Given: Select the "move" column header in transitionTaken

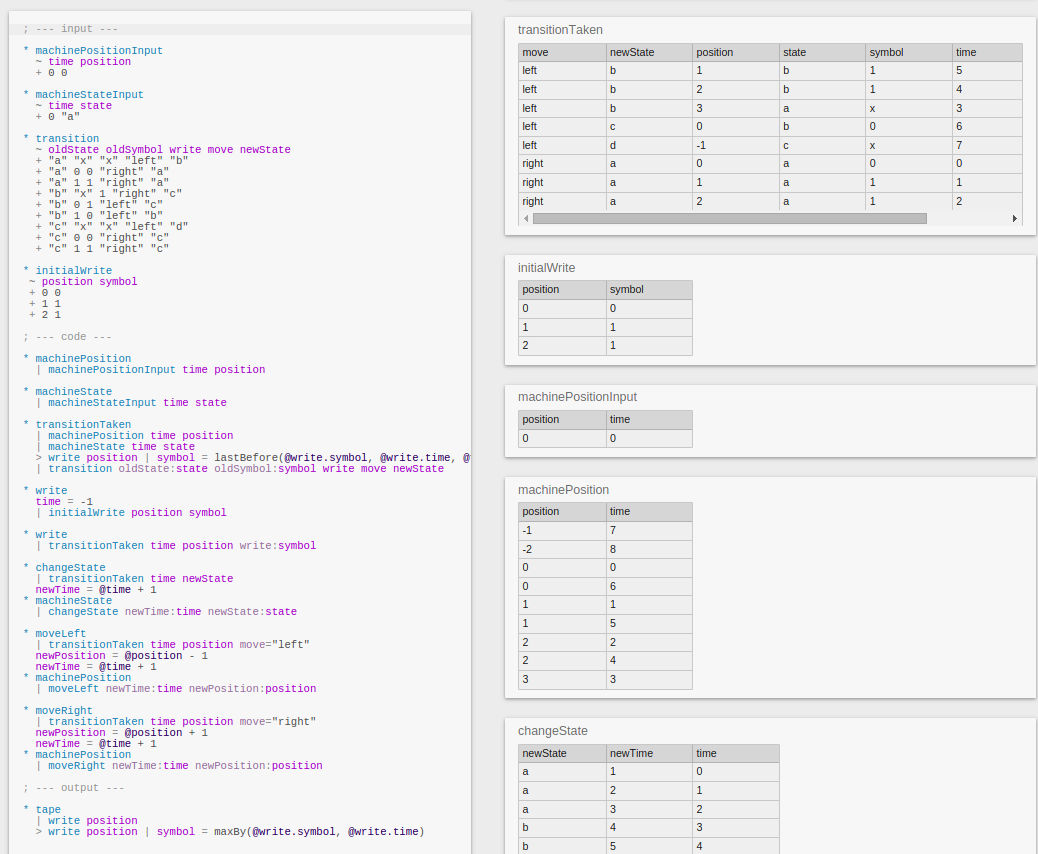Looking at the screenshot, I should pyautogui.click(x=561, y=52).
